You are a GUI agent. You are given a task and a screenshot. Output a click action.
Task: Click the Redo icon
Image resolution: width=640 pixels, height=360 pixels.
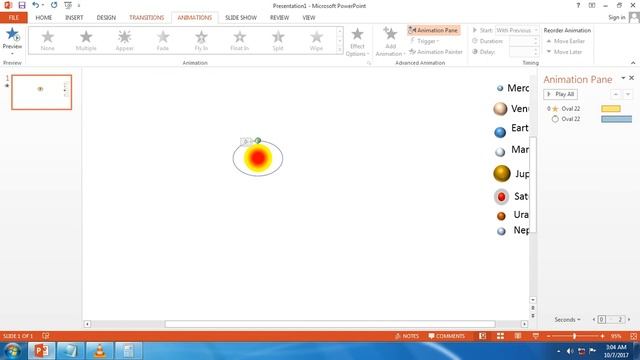pyautogui.click(x=54, y=5)
